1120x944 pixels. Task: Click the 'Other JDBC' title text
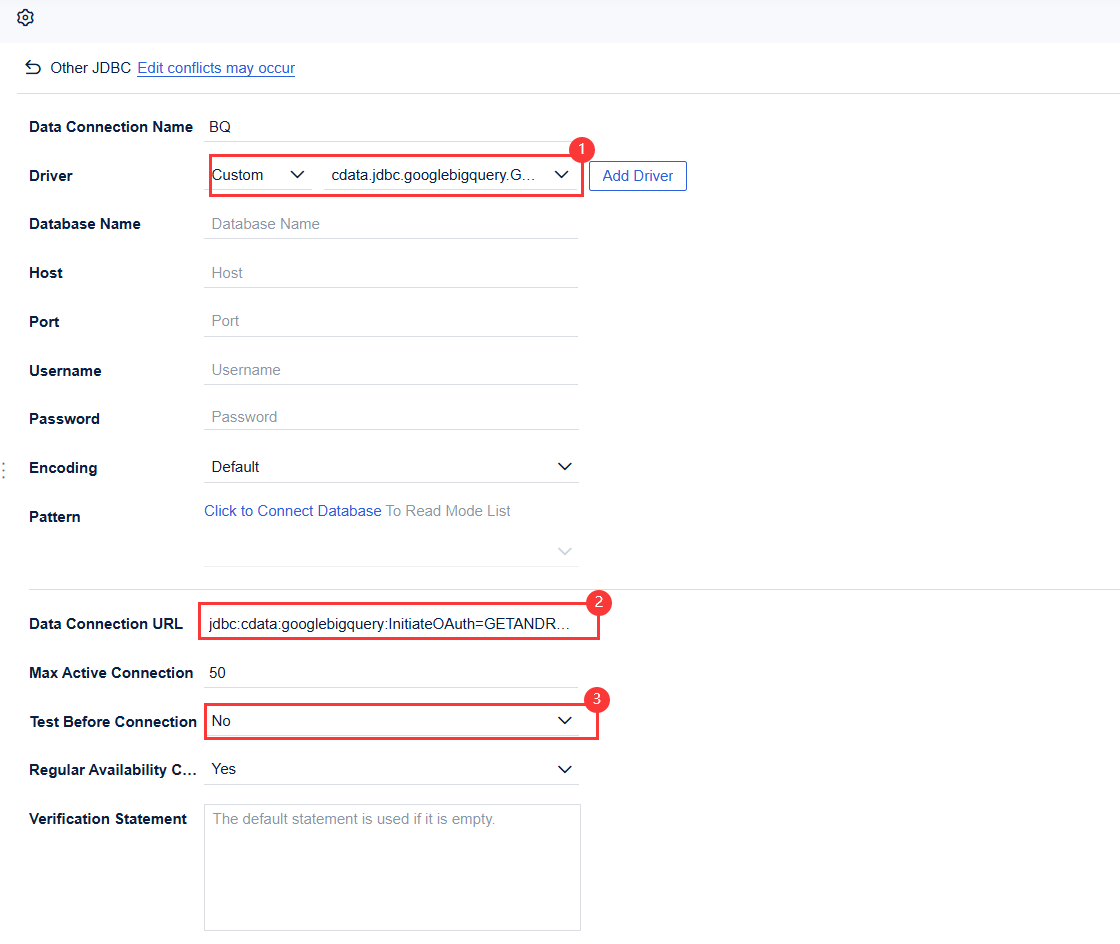click(91, 68)
